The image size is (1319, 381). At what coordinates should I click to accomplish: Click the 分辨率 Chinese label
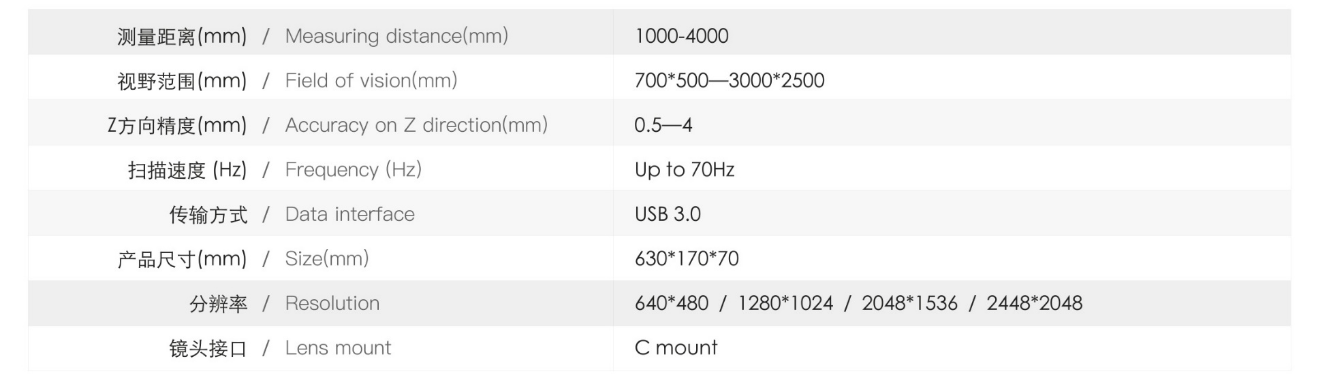[x=218, y=303]
